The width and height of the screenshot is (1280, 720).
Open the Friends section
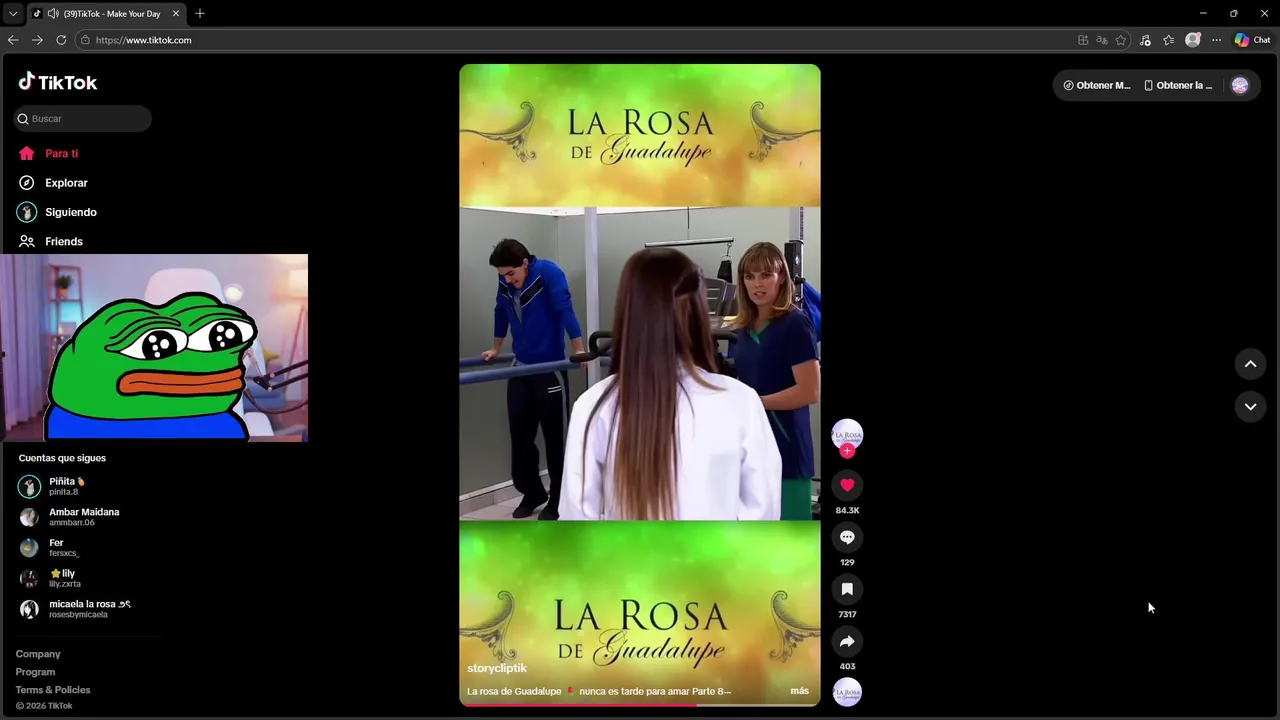point(63,241)
